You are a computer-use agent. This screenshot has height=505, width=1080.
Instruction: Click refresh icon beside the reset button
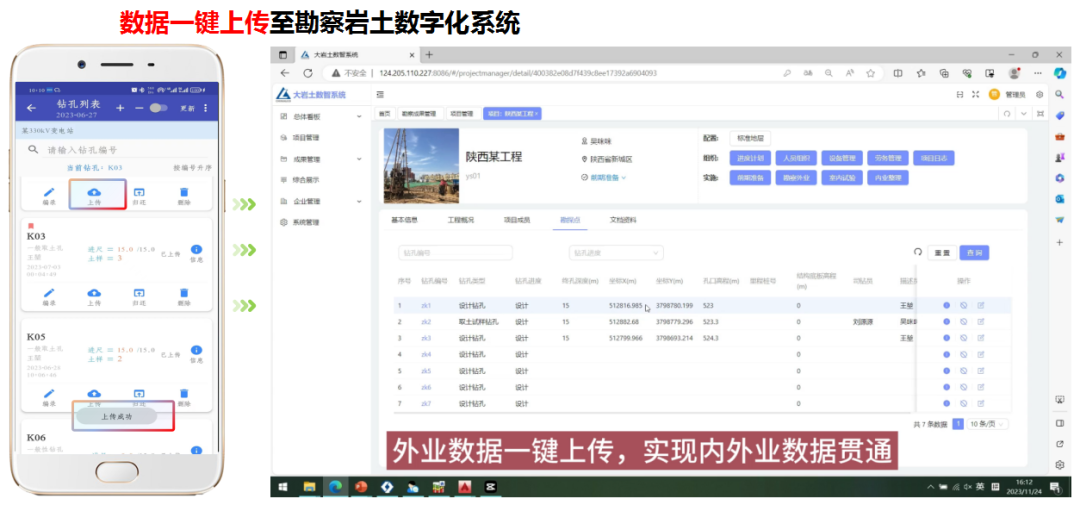tap(917, 253)
